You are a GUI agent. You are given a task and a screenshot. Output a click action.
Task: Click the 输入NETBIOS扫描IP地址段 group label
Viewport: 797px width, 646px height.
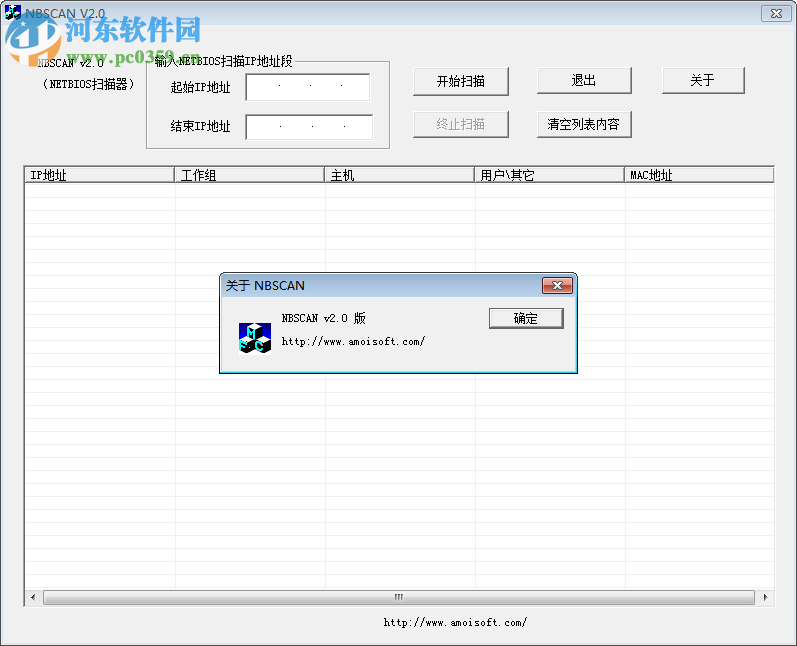[x=224, y=61]
